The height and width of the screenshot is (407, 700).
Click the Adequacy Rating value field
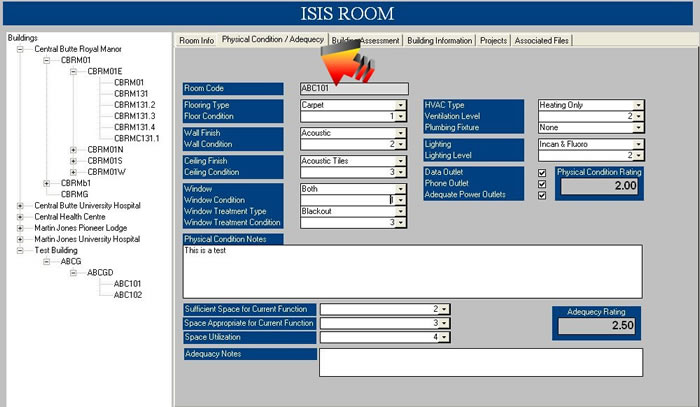596,325
